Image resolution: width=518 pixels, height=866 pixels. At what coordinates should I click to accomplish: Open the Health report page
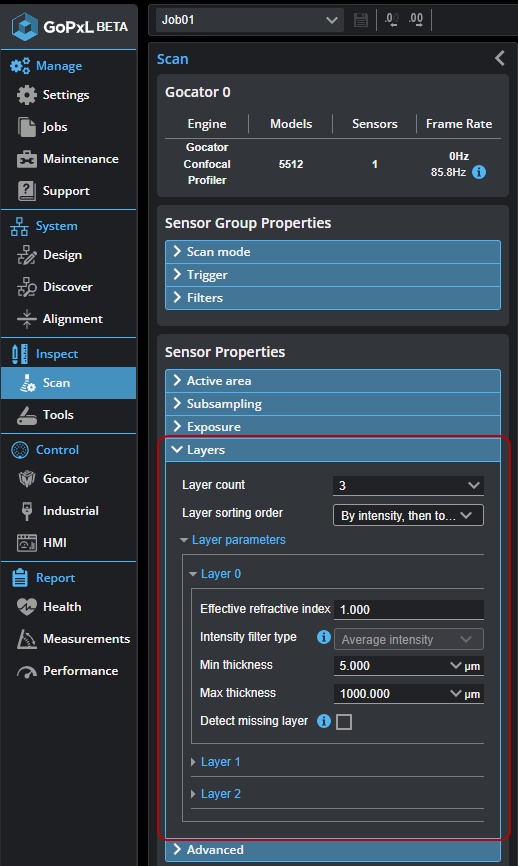[49, 607]
